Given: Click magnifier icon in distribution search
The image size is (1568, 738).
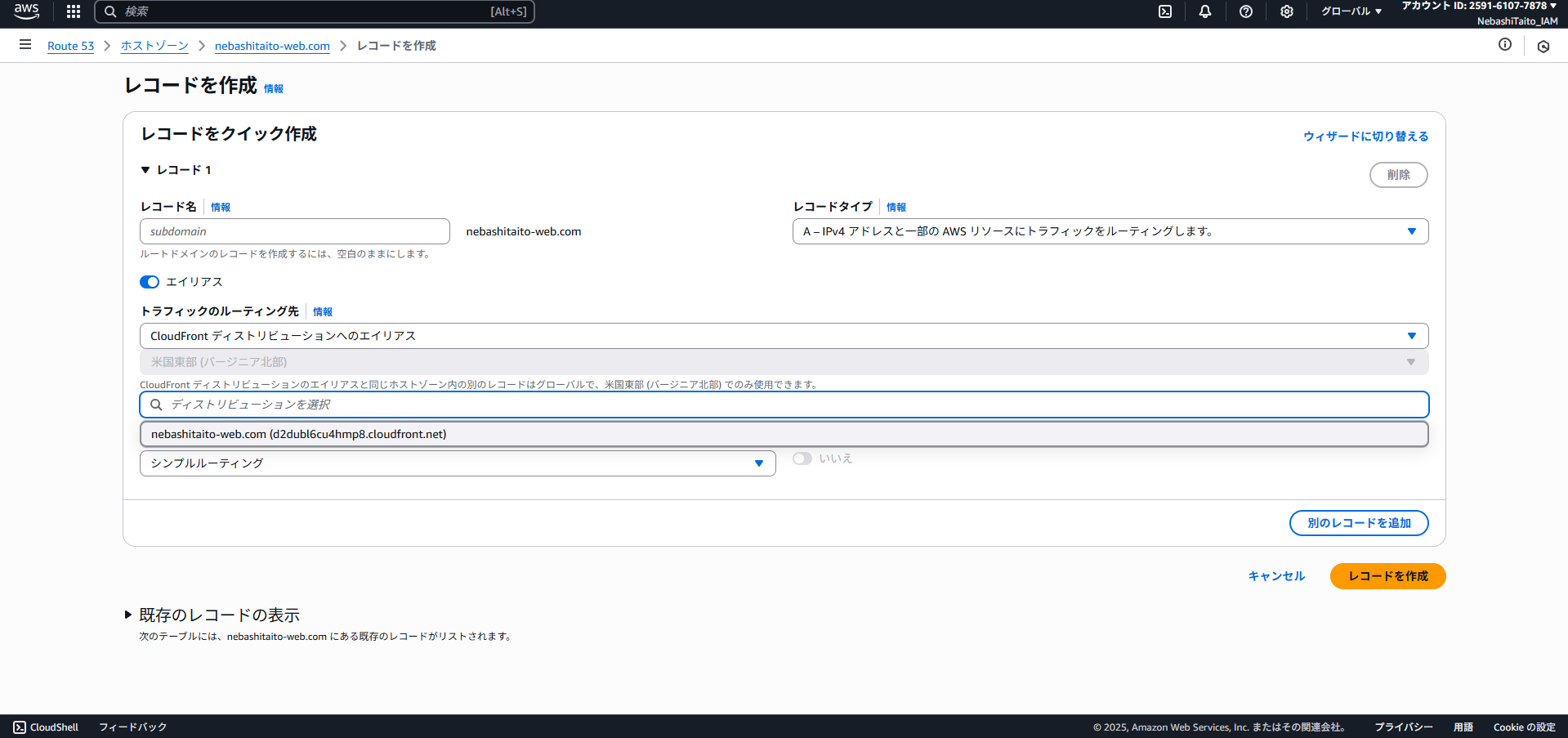Looking at the screenshot, I should tap(156, 405).
